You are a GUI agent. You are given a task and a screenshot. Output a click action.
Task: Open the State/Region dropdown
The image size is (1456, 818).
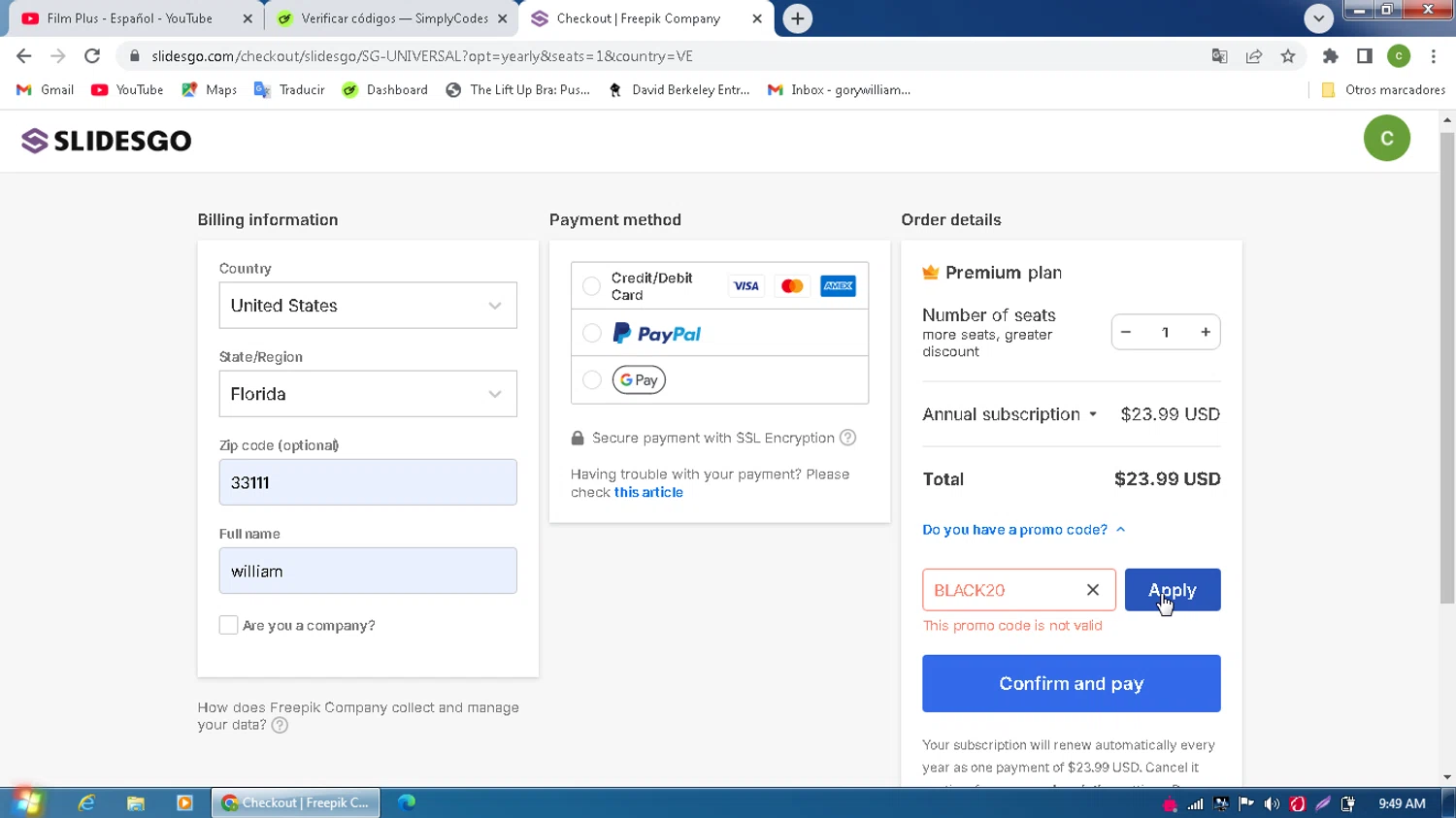368,394
